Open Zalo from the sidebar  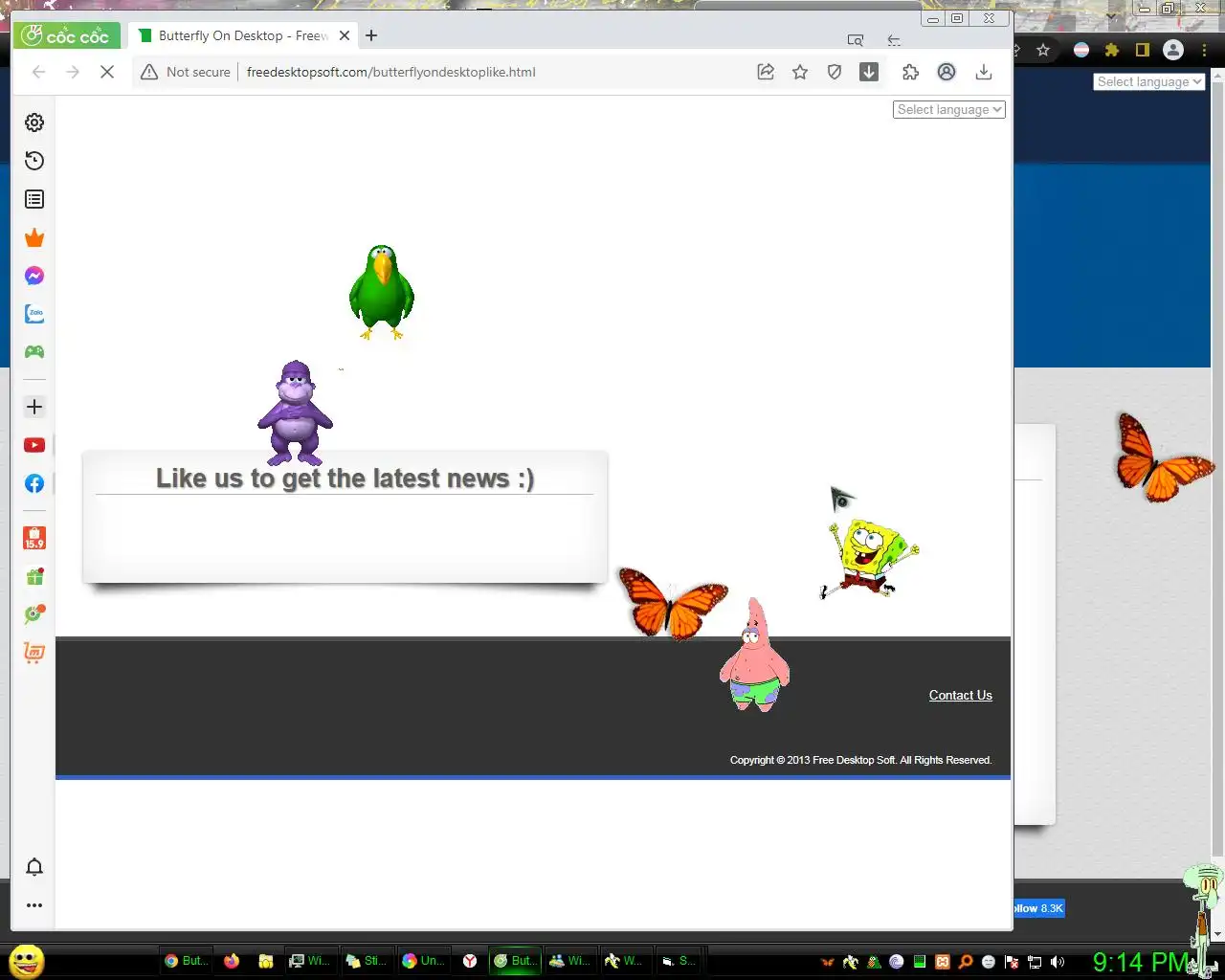tap(34, 314)
